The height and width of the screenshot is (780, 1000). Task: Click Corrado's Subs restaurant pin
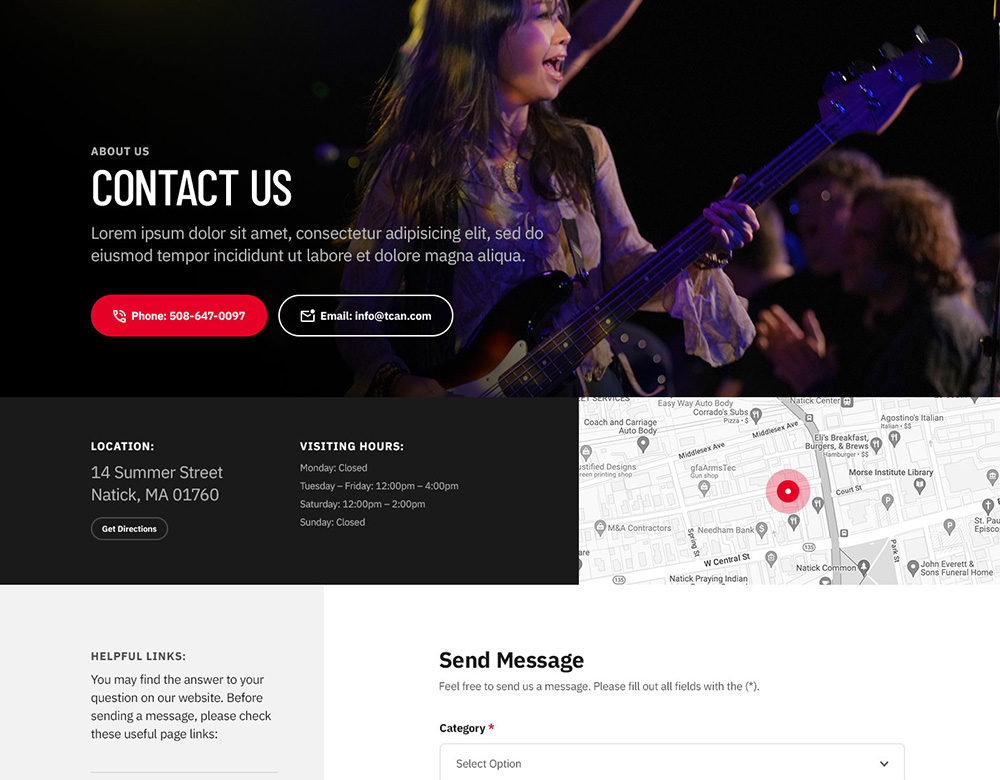click(x=756, y=416)
